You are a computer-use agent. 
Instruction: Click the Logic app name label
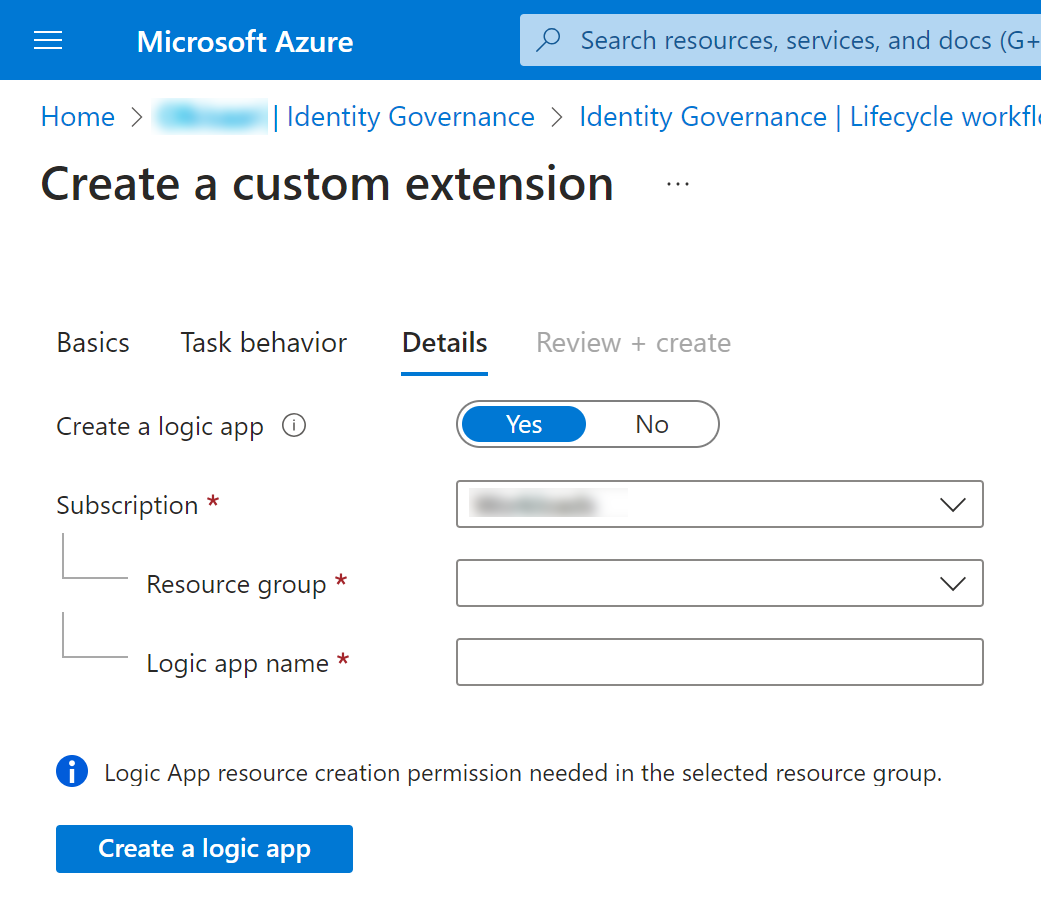[x=238, y=663]
